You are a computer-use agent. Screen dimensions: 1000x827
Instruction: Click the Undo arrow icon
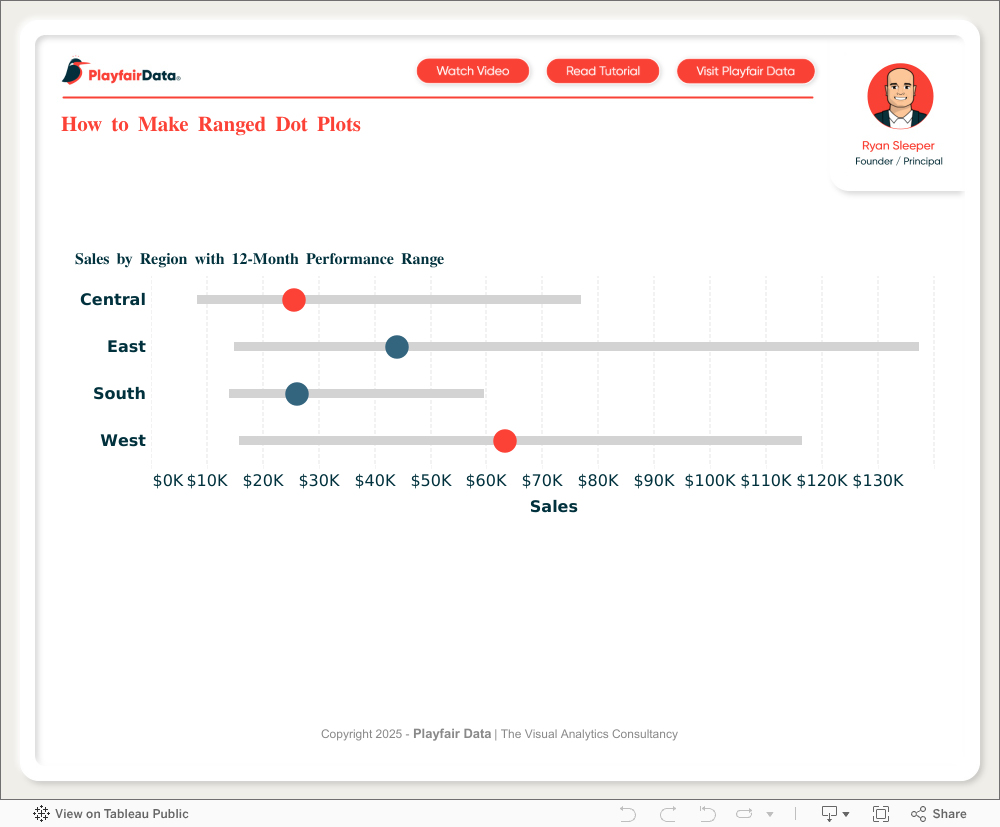628,814
